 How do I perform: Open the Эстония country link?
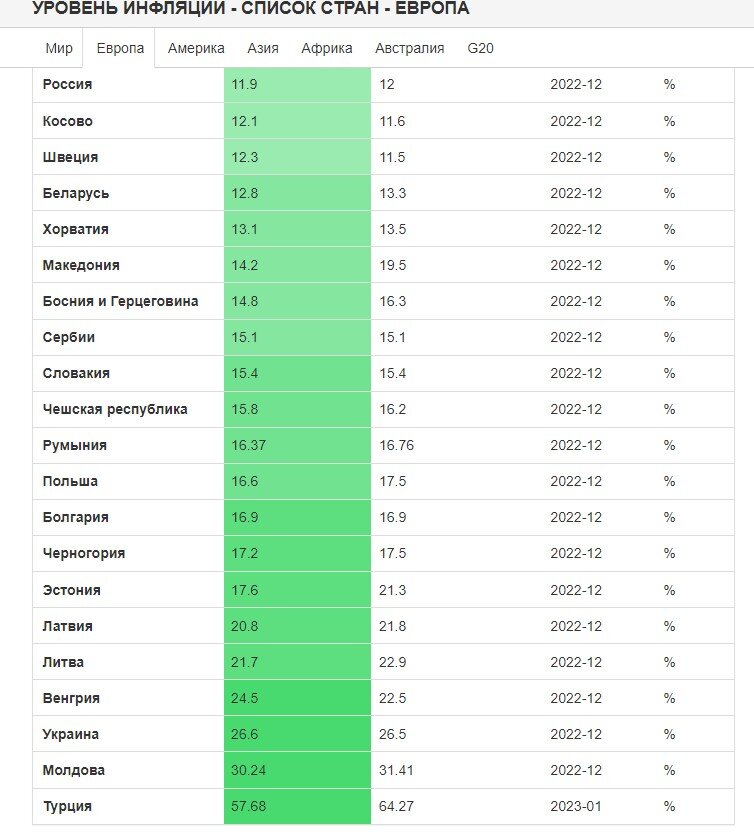71,590
